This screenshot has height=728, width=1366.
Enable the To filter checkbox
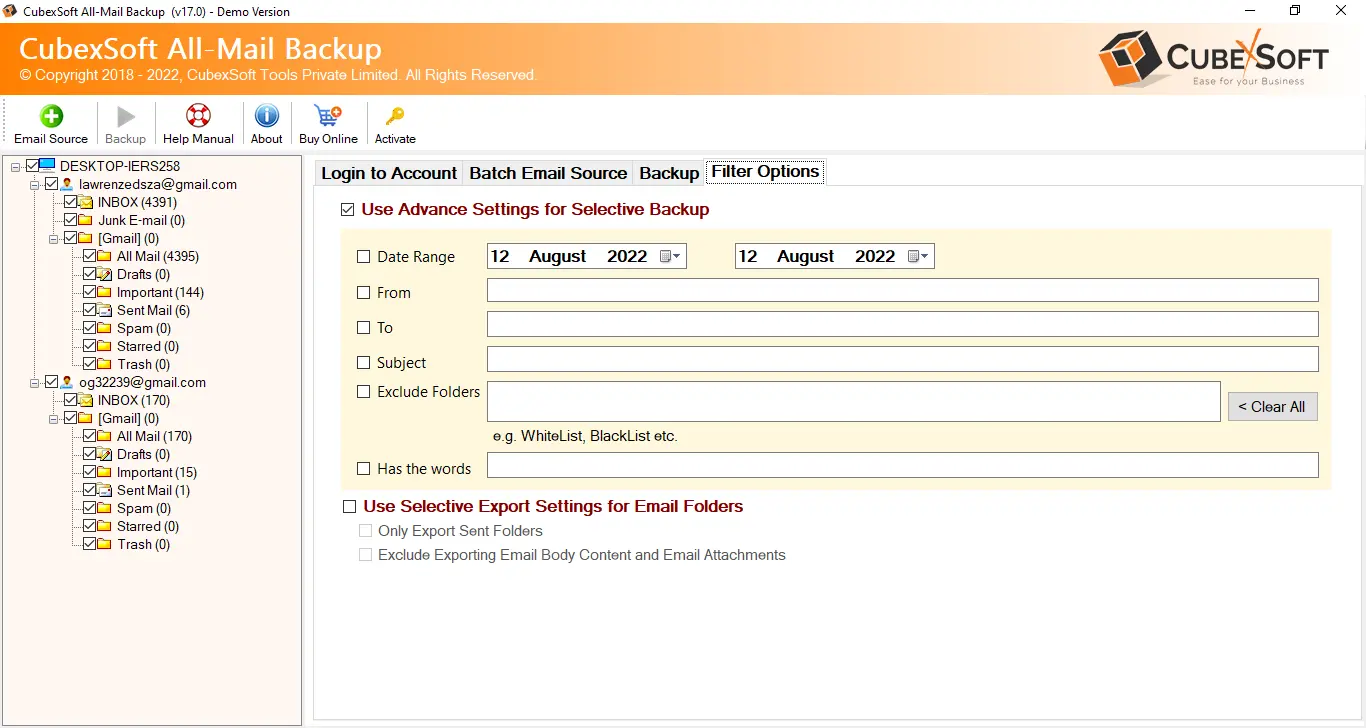point(364,328)
